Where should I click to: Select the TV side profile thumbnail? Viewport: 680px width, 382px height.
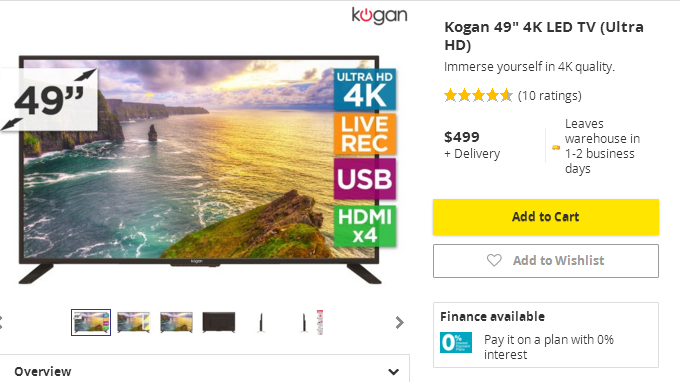click(261, 323)
